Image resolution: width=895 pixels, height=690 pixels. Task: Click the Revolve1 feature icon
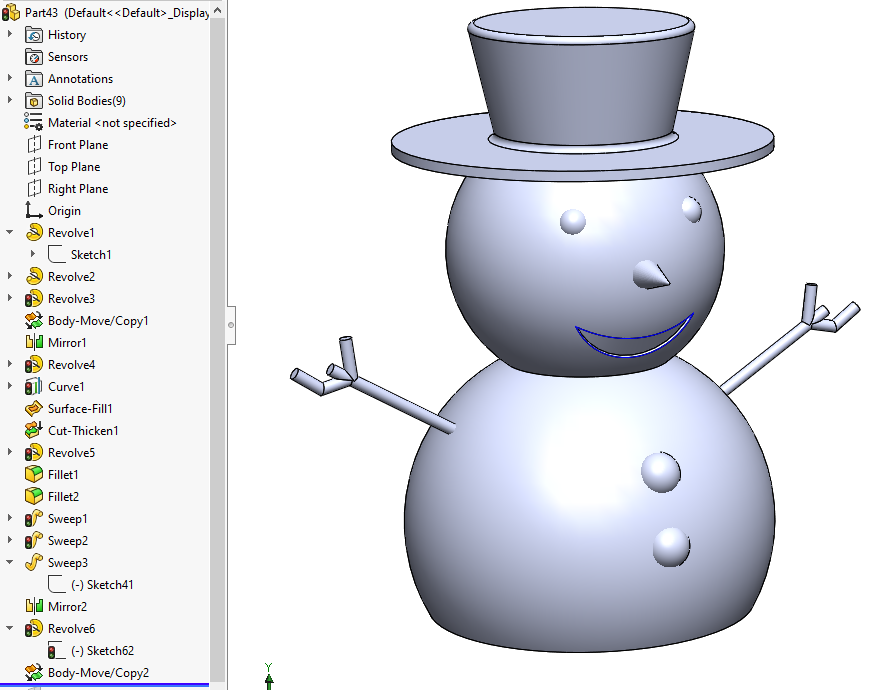pyautogui.click(x=34, y=233)
